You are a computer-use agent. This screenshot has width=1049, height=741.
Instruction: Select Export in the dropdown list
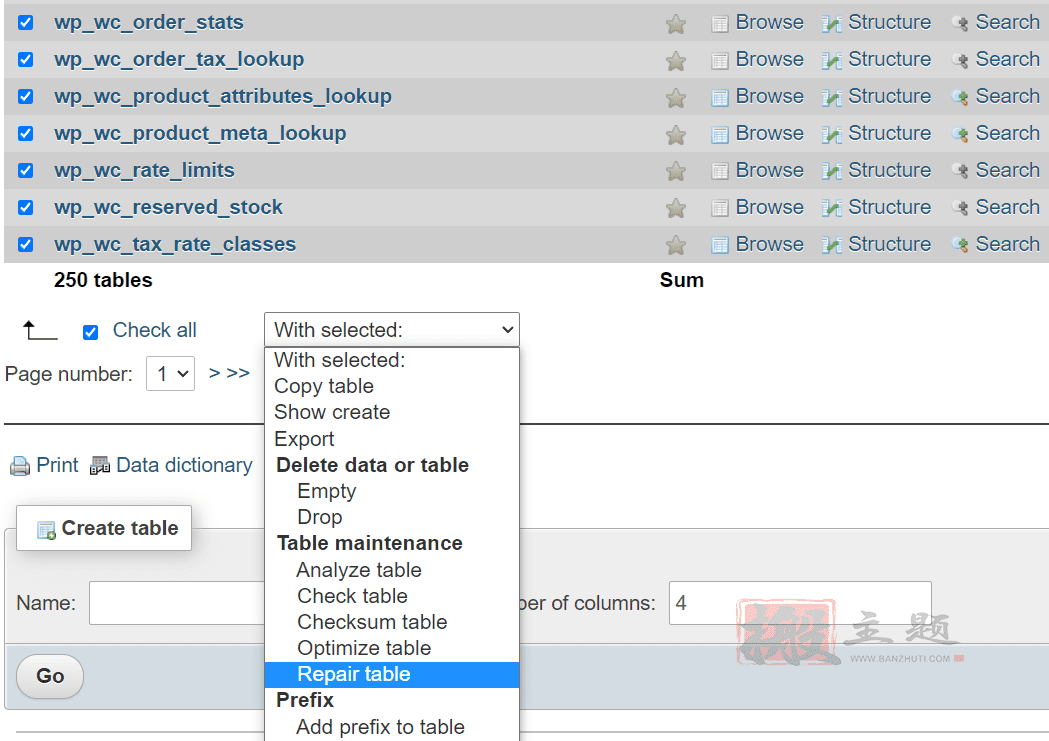pos(392,439)
